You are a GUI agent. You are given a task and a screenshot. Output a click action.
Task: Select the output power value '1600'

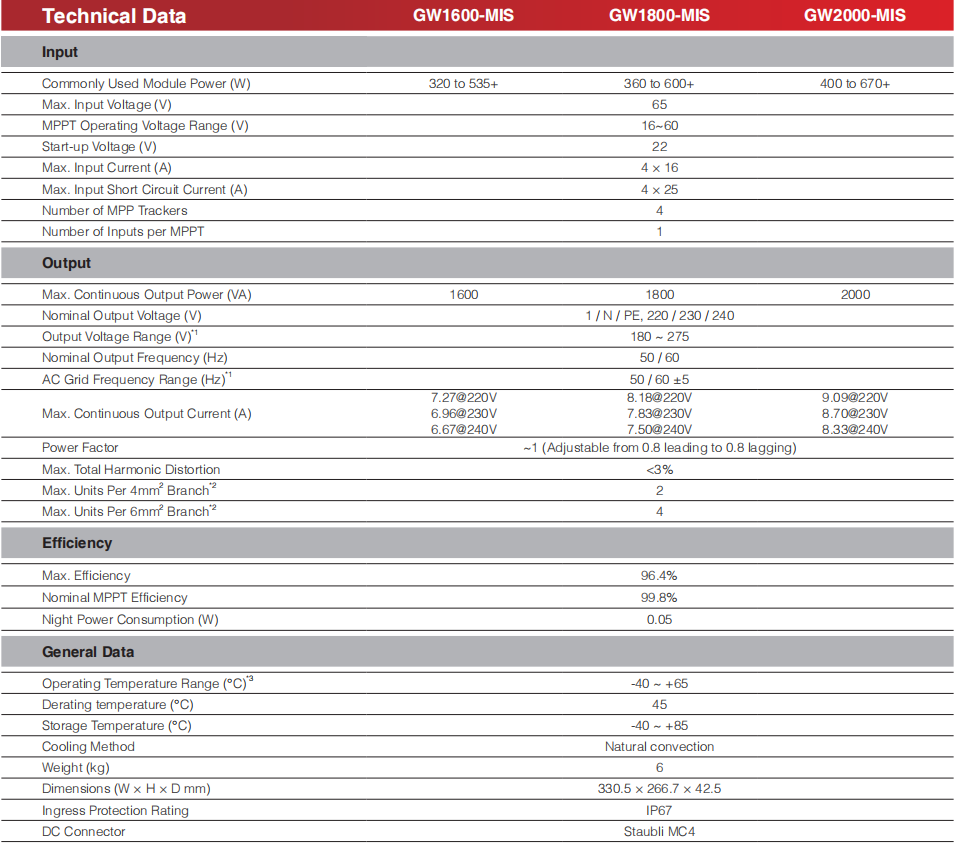click(x=464, y=295)
